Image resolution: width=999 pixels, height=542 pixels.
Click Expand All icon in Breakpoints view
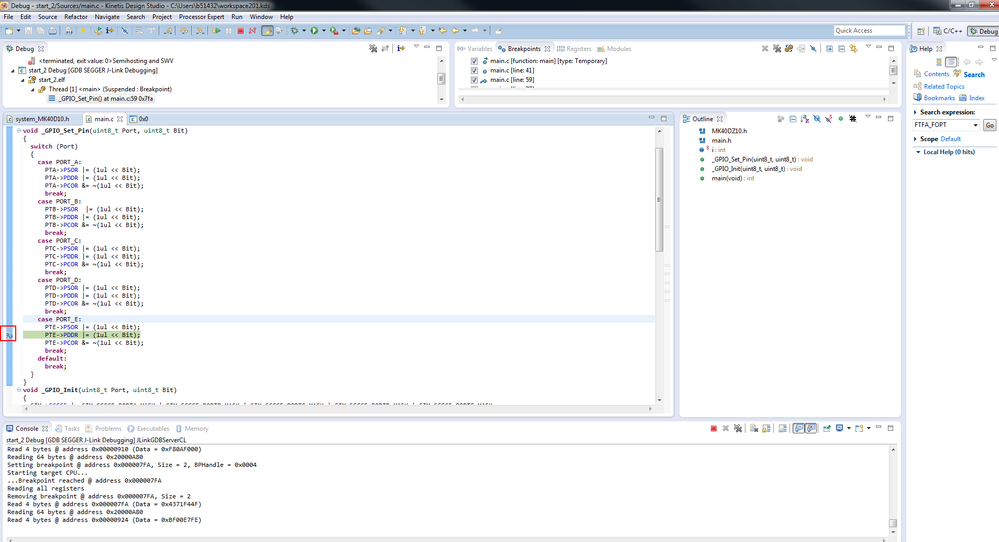[830, 48]
